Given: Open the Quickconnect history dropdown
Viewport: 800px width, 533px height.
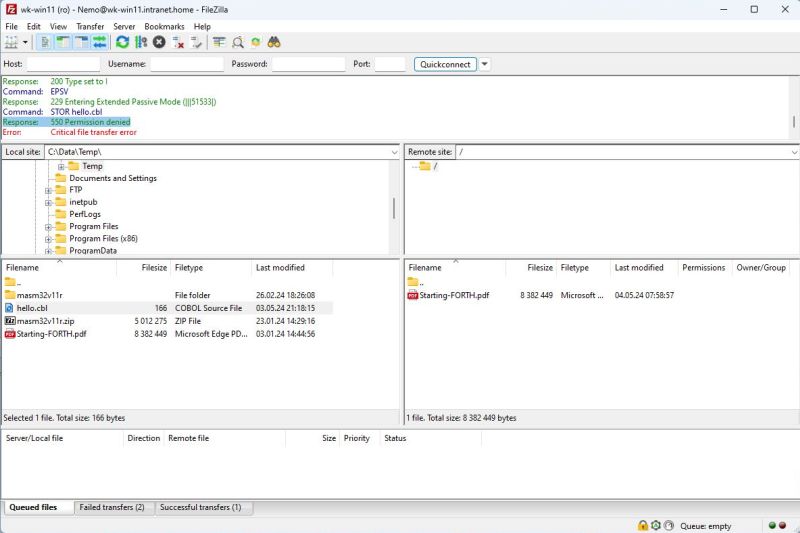Looking at the screenshot, I should pos(485,64).
